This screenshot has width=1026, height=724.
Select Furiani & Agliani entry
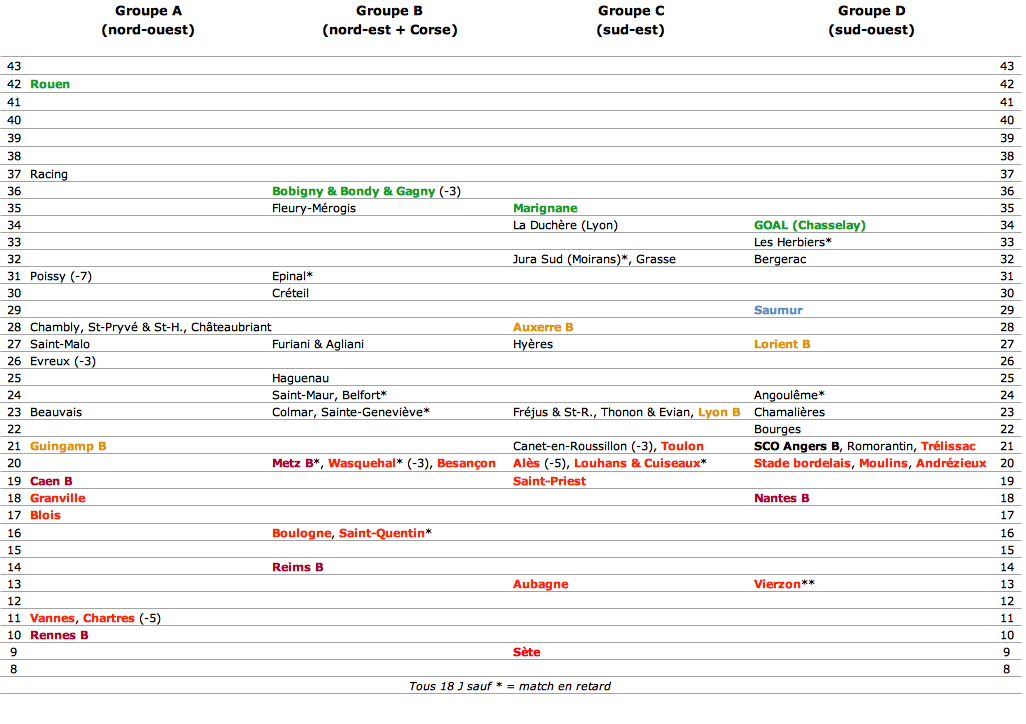pos(318,344)
